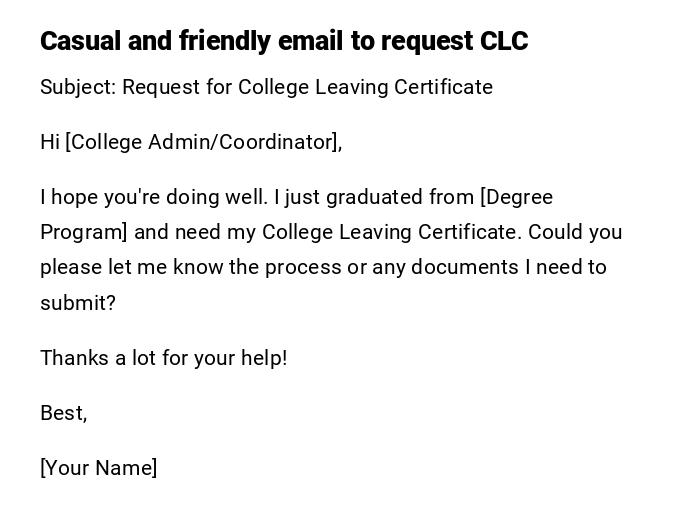Select the "[Your Name]" placeholder
The width and height of the screenshot is (700, 530).
(99, 468)
